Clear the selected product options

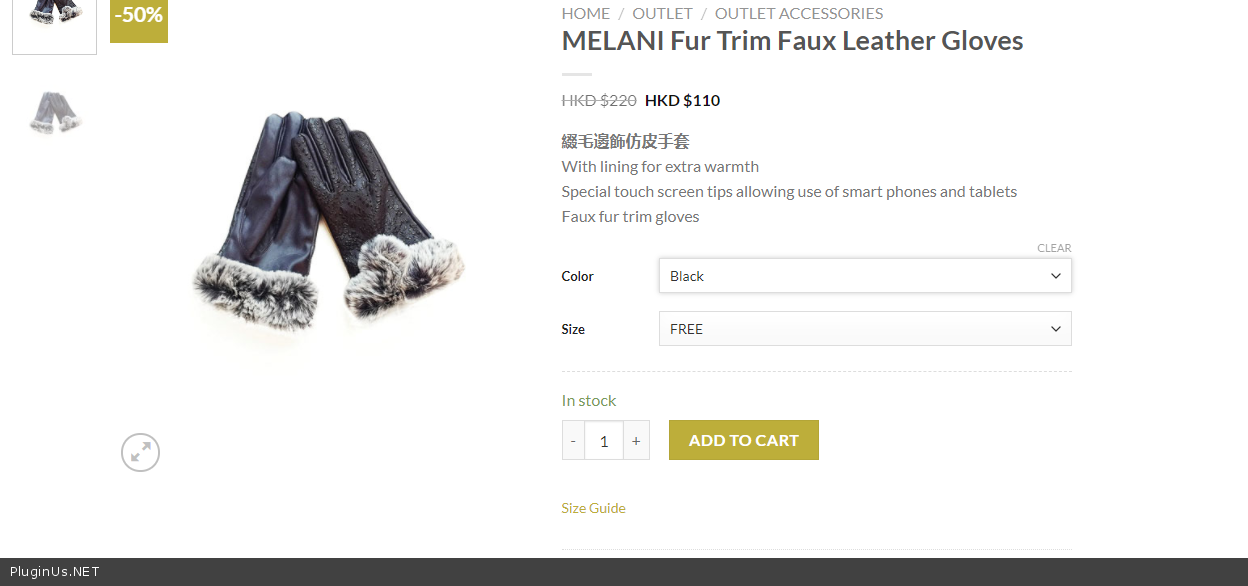[1054, 248]
